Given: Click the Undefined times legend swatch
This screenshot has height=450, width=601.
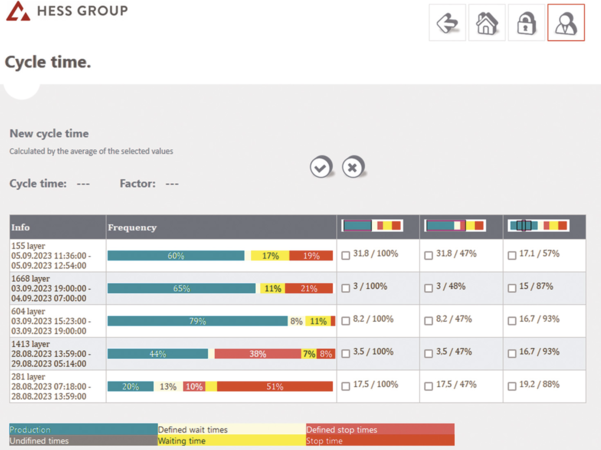Looking at the screenshot, I should click(84, 440).
